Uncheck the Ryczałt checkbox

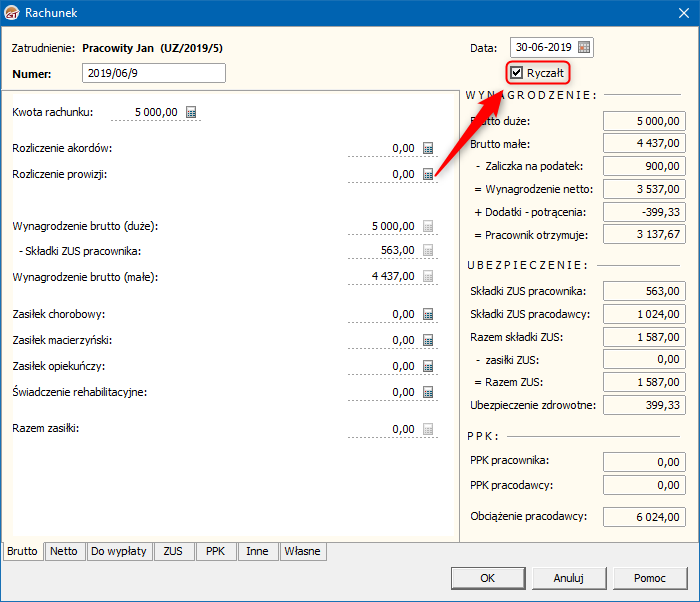click(517, 72)
